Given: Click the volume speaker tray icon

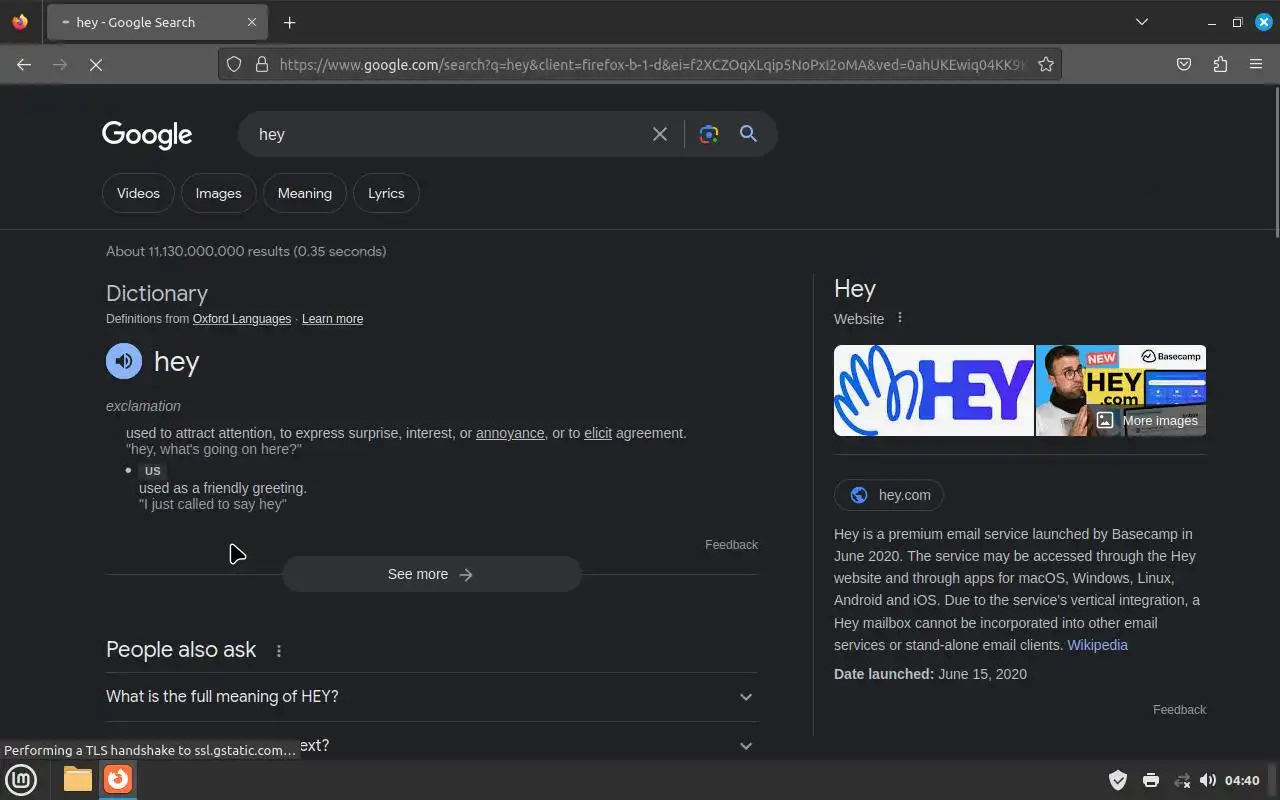Looking at the screenshot, I should point(1208,780).
